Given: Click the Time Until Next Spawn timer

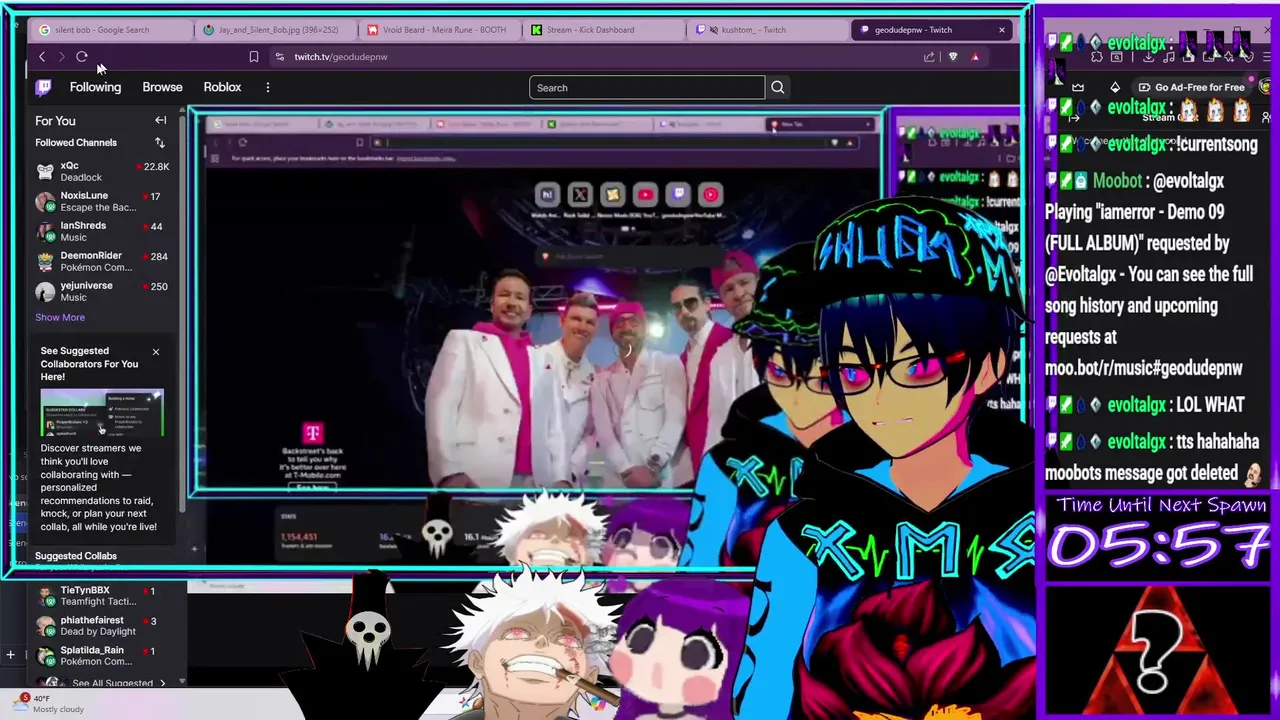Looking at the screenshot, I should pos(1160,535).
